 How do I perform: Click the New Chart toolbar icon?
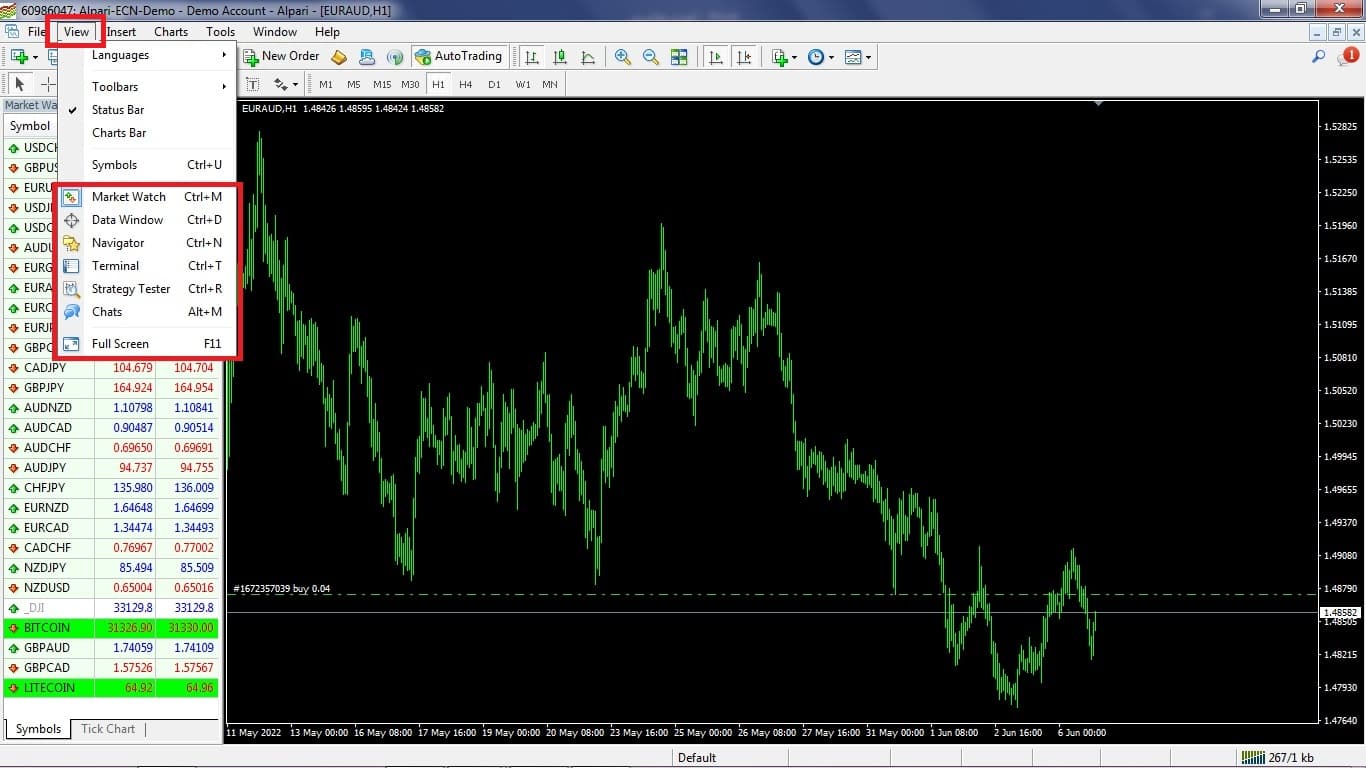click(19, 57)
